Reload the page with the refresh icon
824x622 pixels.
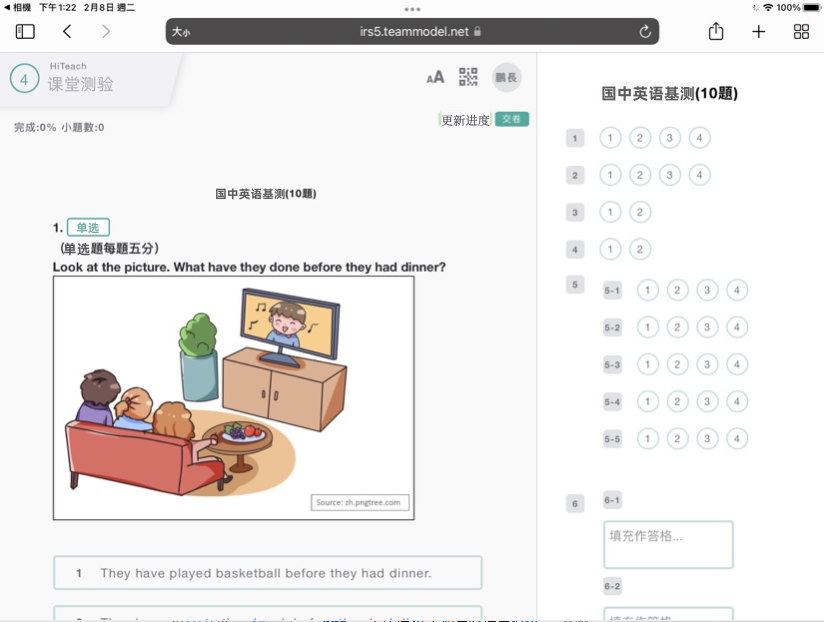click(x=645, y=32)
